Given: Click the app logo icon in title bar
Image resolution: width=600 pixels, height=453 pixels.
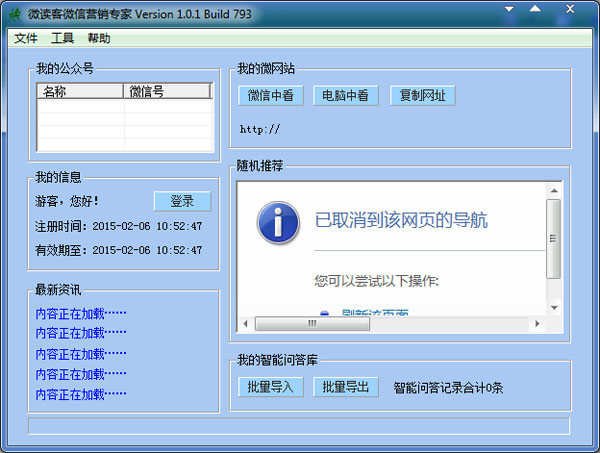Looking at the screenshot, I should click(x=15, y=15).
